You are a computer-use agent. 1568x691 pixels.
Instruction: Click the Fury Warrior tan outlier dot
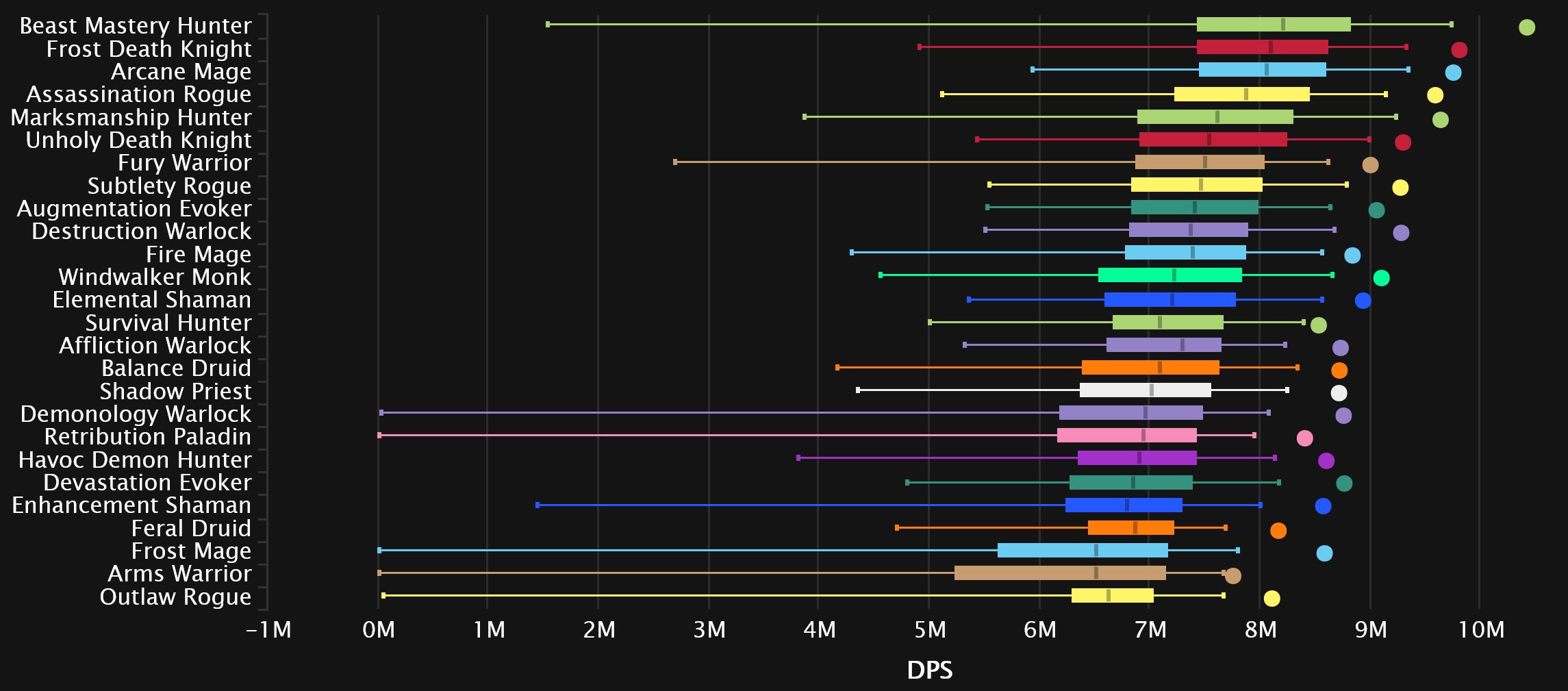tap(1369, 165)
